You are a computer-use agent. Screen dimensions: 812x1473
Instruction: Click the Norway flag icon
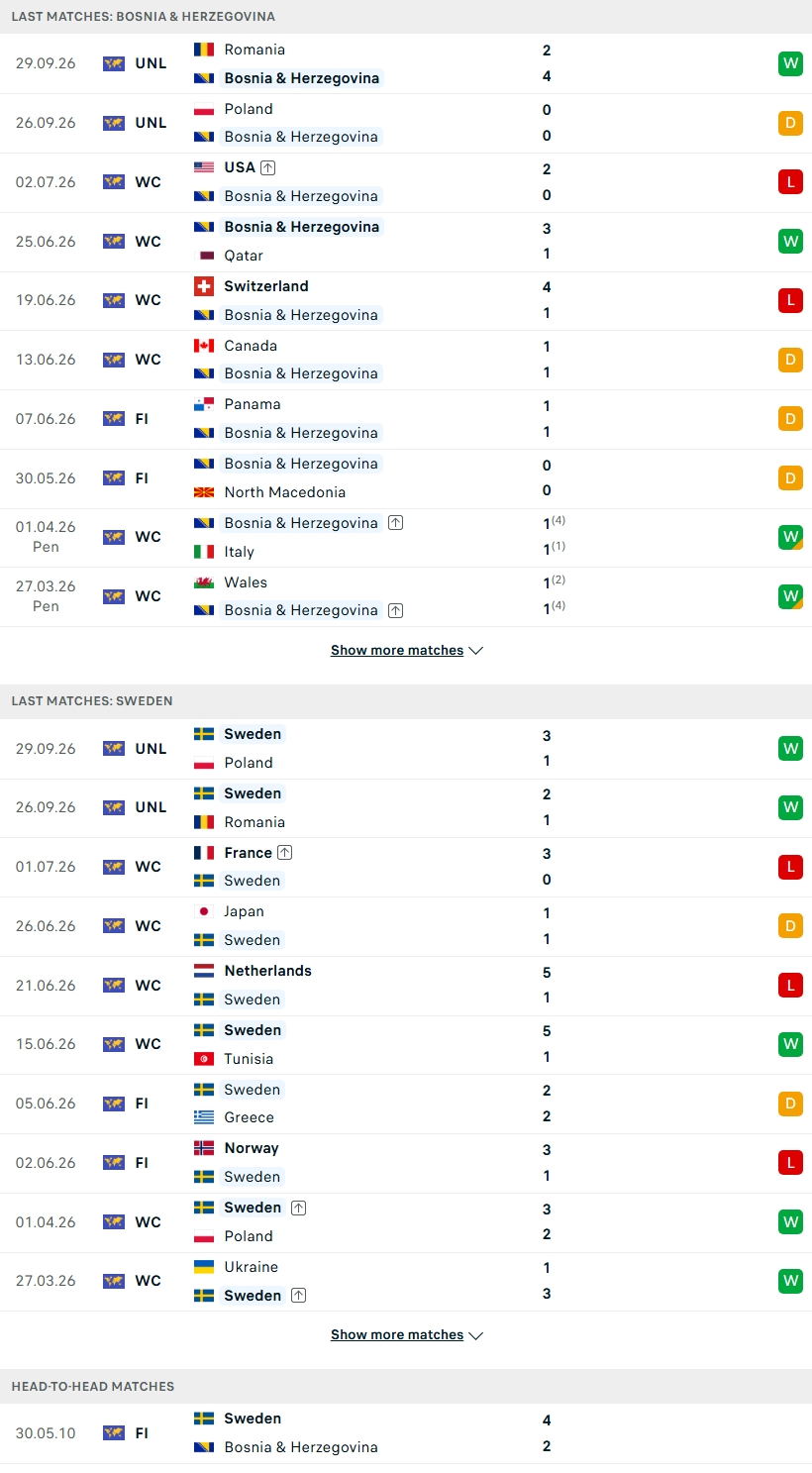point(204,1148)
